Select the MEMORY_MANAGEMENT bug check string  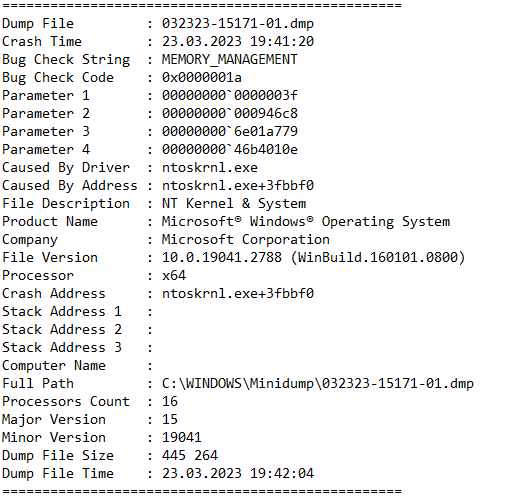(x=230, y=60)
